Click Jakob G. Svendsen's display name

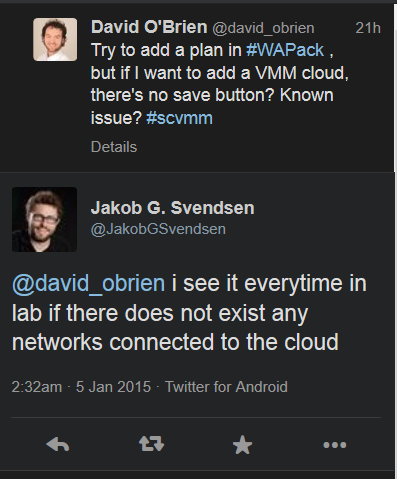point(173,208)
